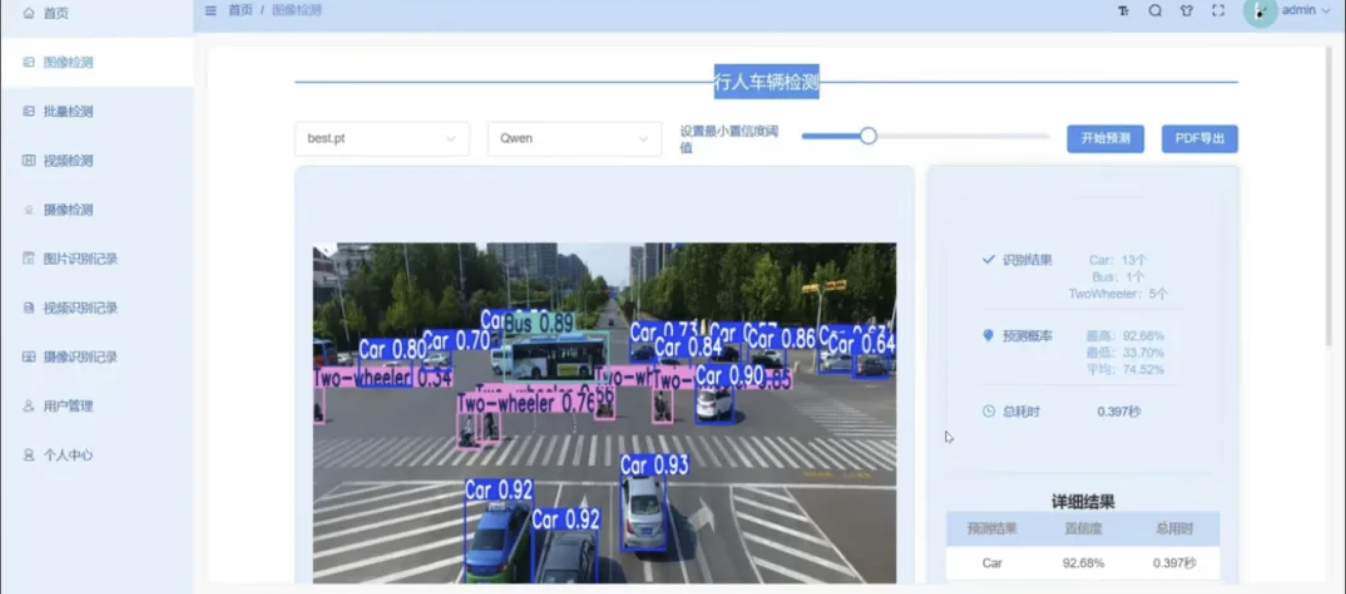Open 用户管理 user management

click(96, 405)
